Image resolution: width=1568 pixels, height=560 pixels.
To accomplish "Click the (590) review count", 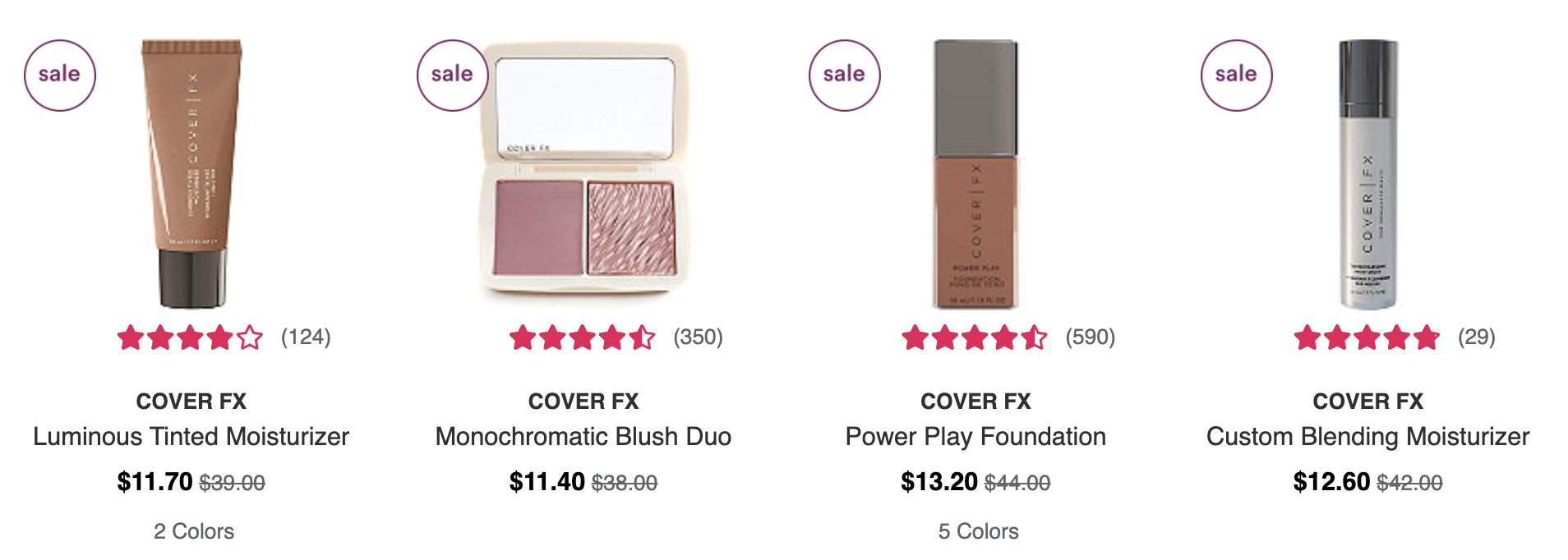I will click(x=1091, y=337).
